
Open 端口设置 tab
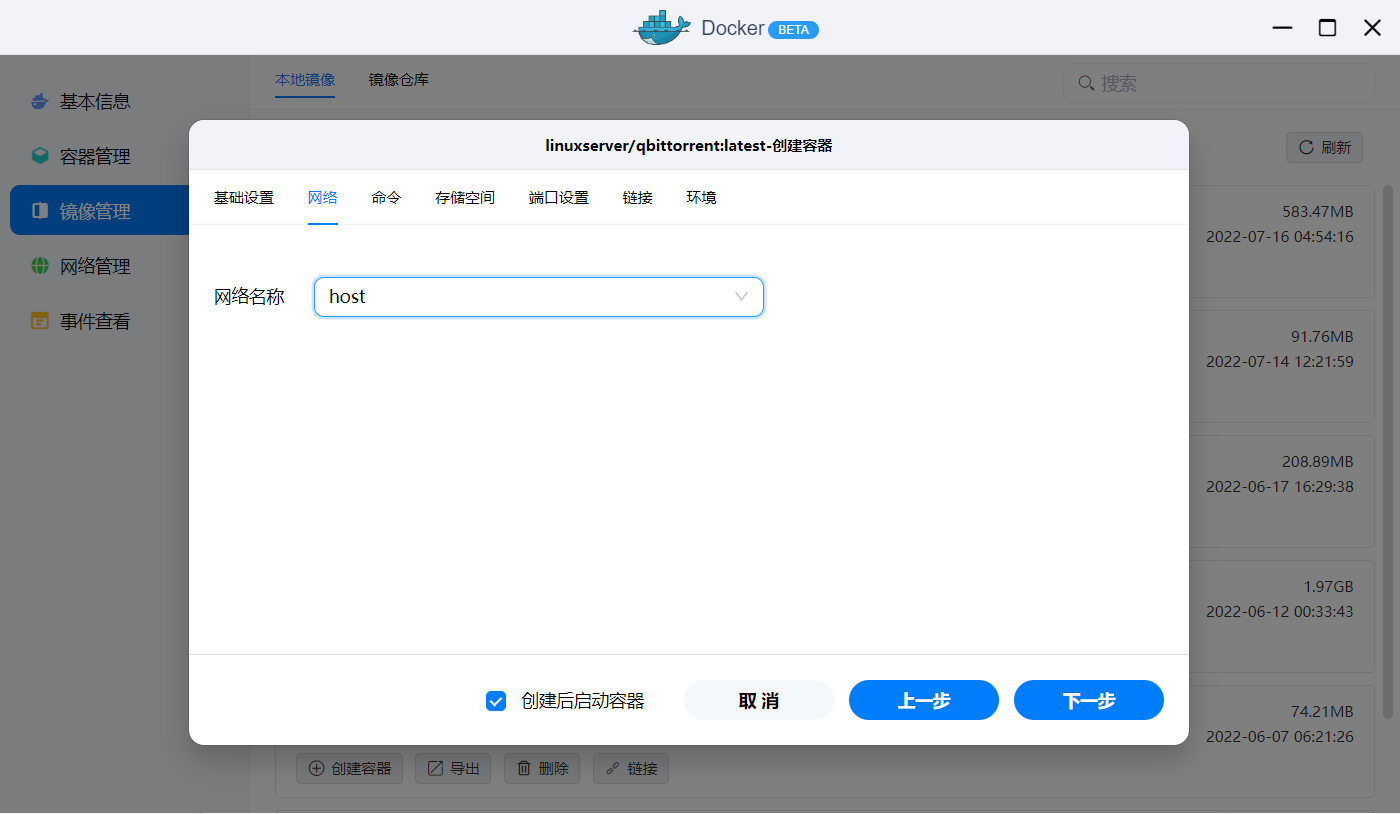(x=559, y=198)
